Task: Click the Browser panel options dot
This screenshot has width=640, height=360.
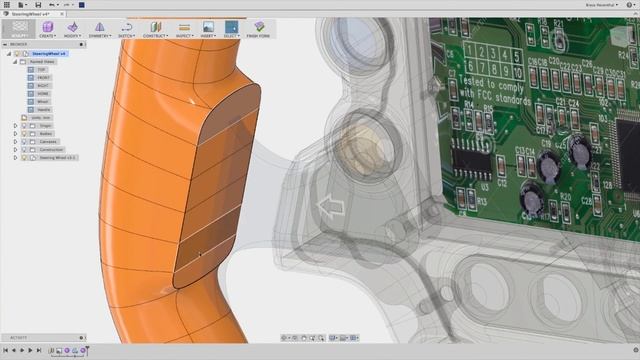Action: point(81,44)
